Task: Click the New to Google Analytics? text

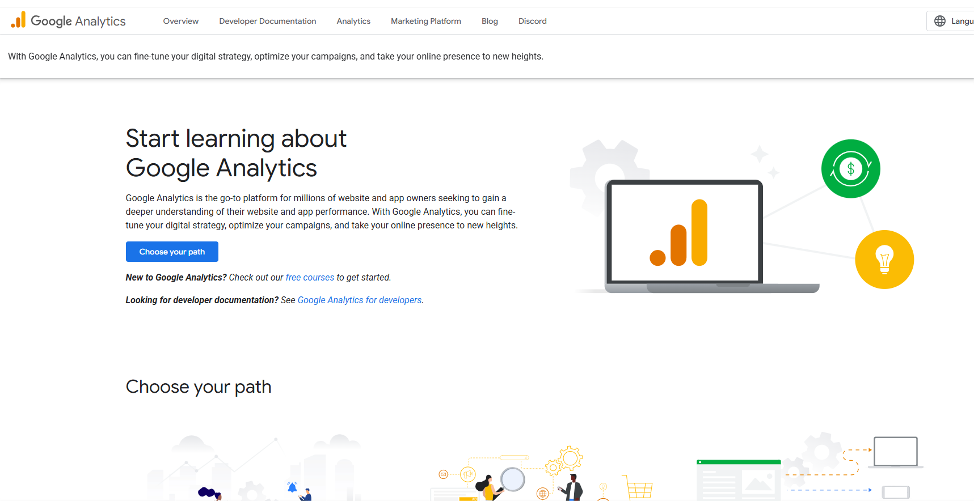Action: click(176, 278)
